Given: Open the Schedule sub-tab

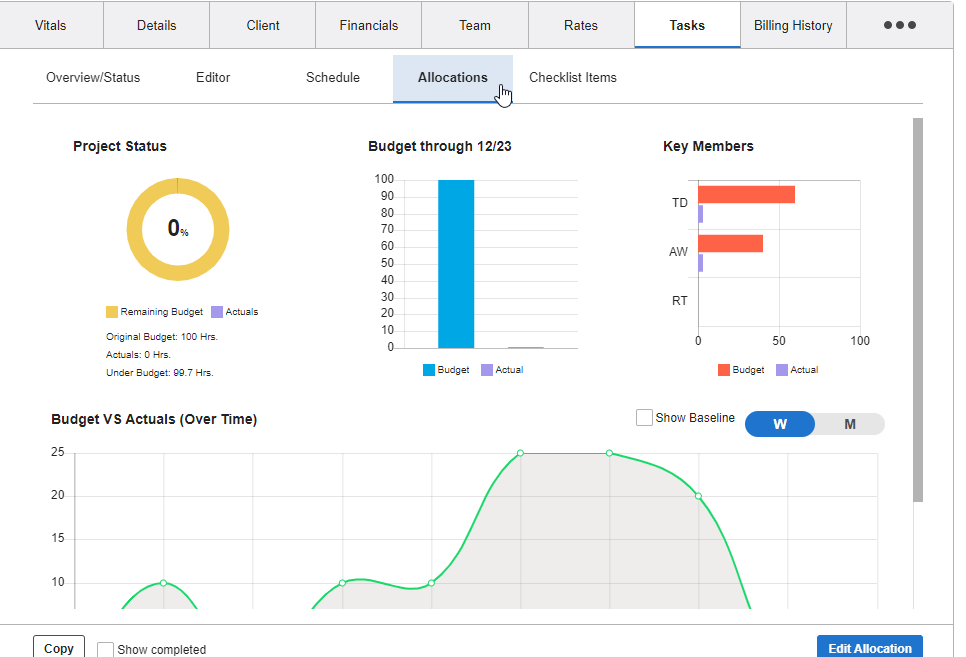Looking at the screenshot, I should coord(333,77).
